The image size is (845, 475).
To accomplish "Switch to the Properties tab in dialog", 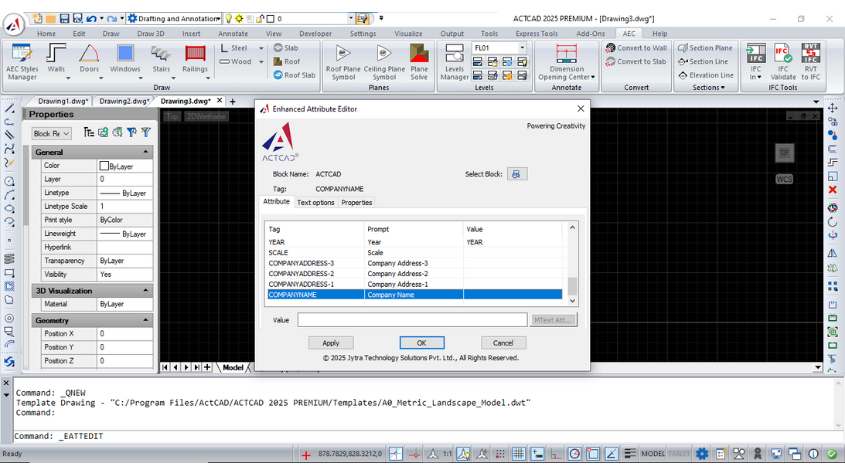I will coord(357,203).
